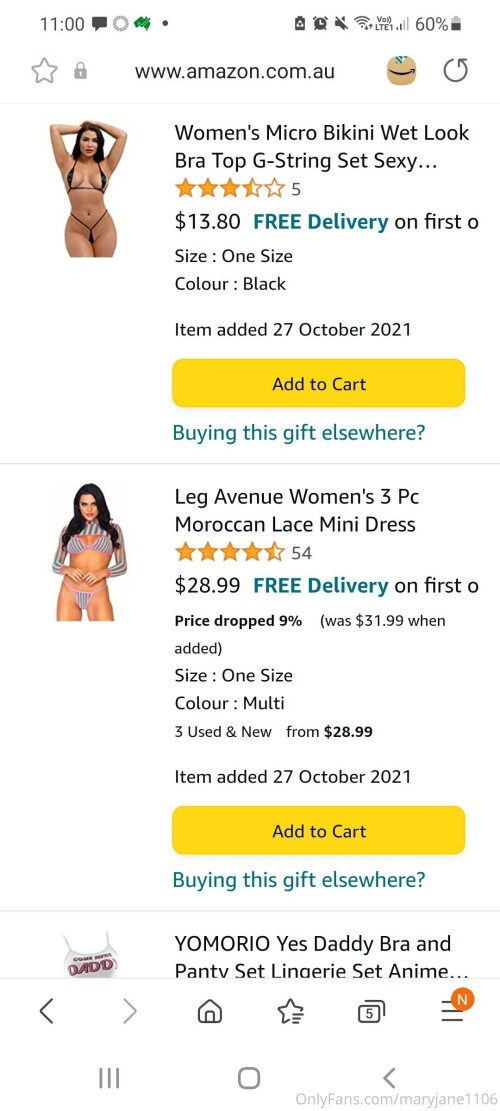Tap the bookmark star icon in the address bar
The height and width of the screenshot is (1111, 500).
point(44,71)
